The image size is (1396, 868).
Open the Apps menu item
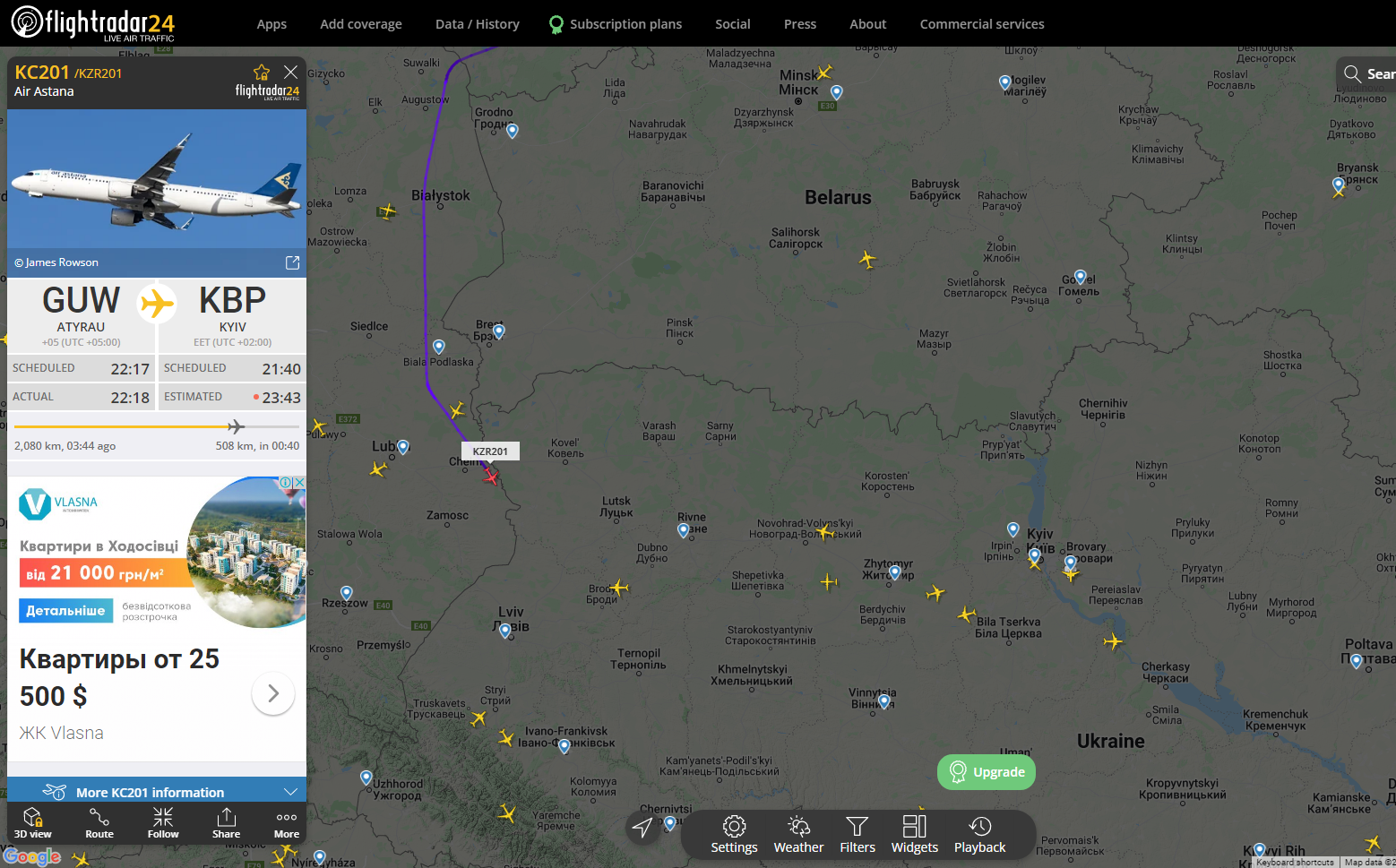(x=271, y=24)
